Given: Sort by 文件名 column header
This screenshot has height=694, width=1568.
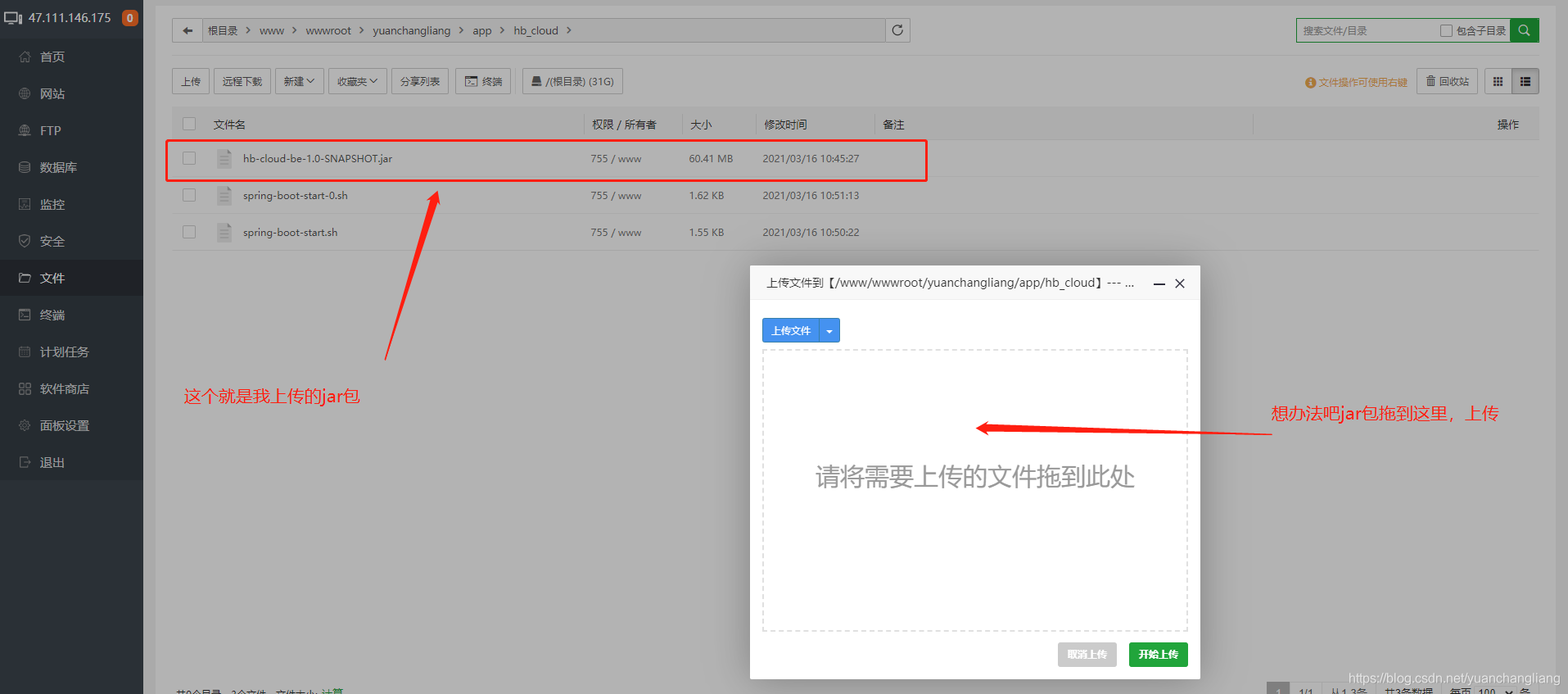Looking at the screenshot, I should [229, 125].
